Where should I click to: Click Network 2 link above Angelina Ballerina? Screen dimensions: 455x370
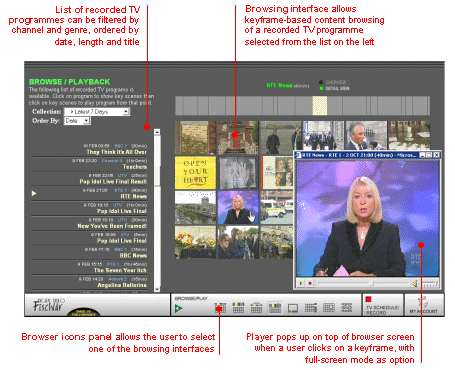click(x=118, y=279)
